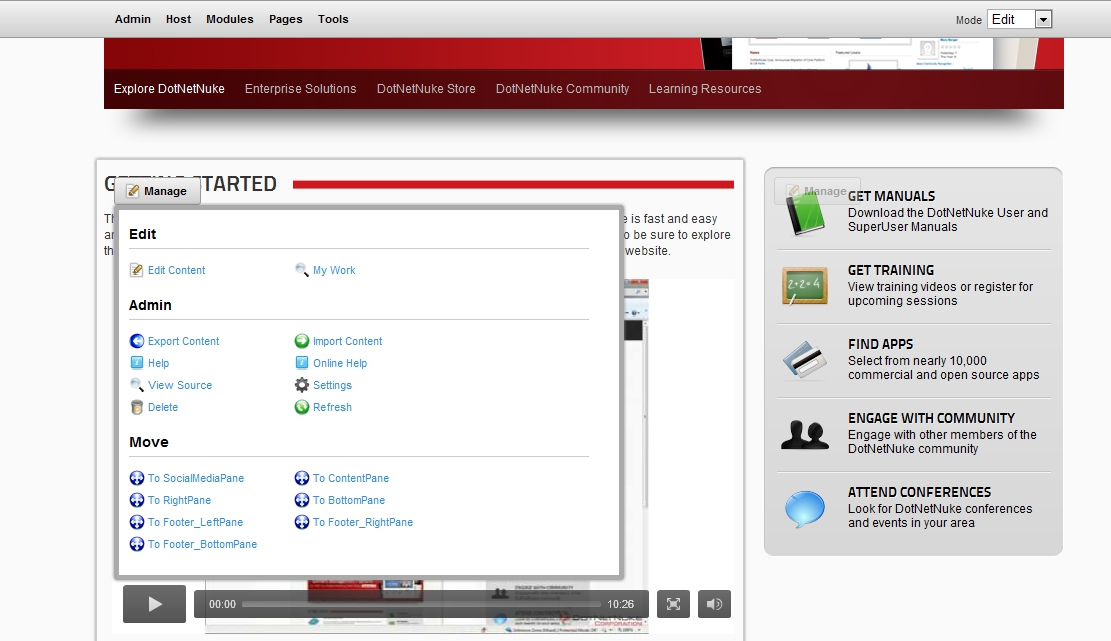Click the To SocialMediaPane move icon
This screenshot has height=641, width=1111.
pos(137,478)
